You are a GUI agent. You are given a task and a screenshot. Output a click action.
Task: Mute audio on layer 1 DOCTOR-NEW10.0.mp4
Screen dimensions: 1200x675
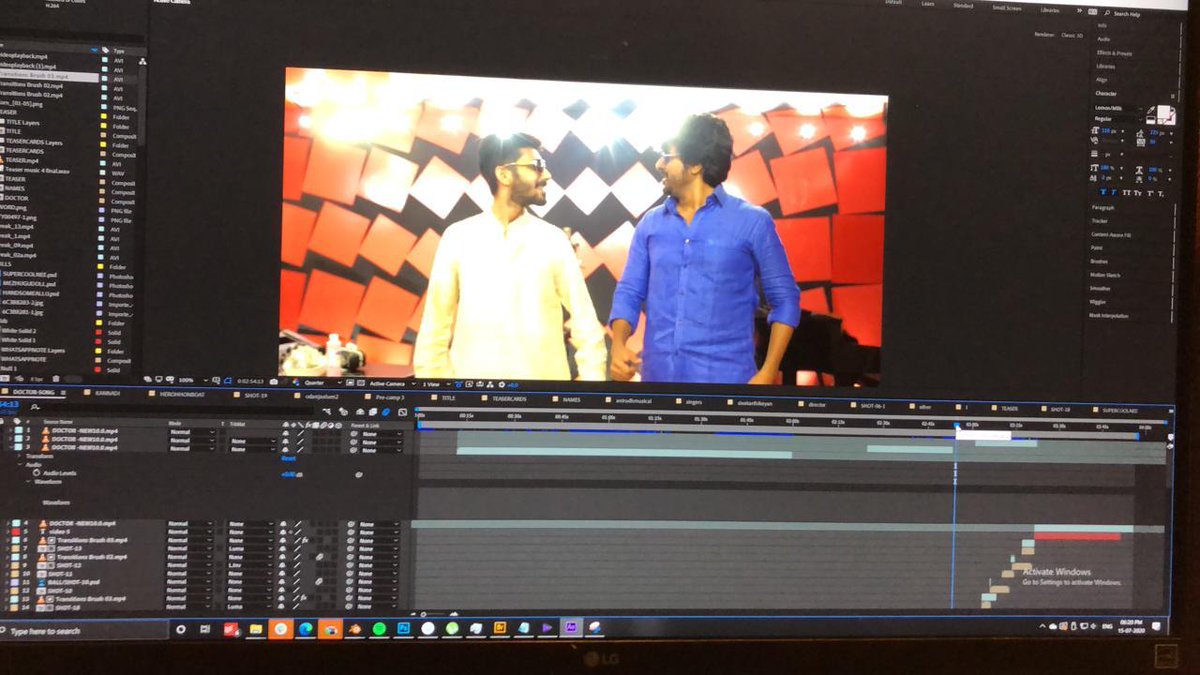click(285, 432)
